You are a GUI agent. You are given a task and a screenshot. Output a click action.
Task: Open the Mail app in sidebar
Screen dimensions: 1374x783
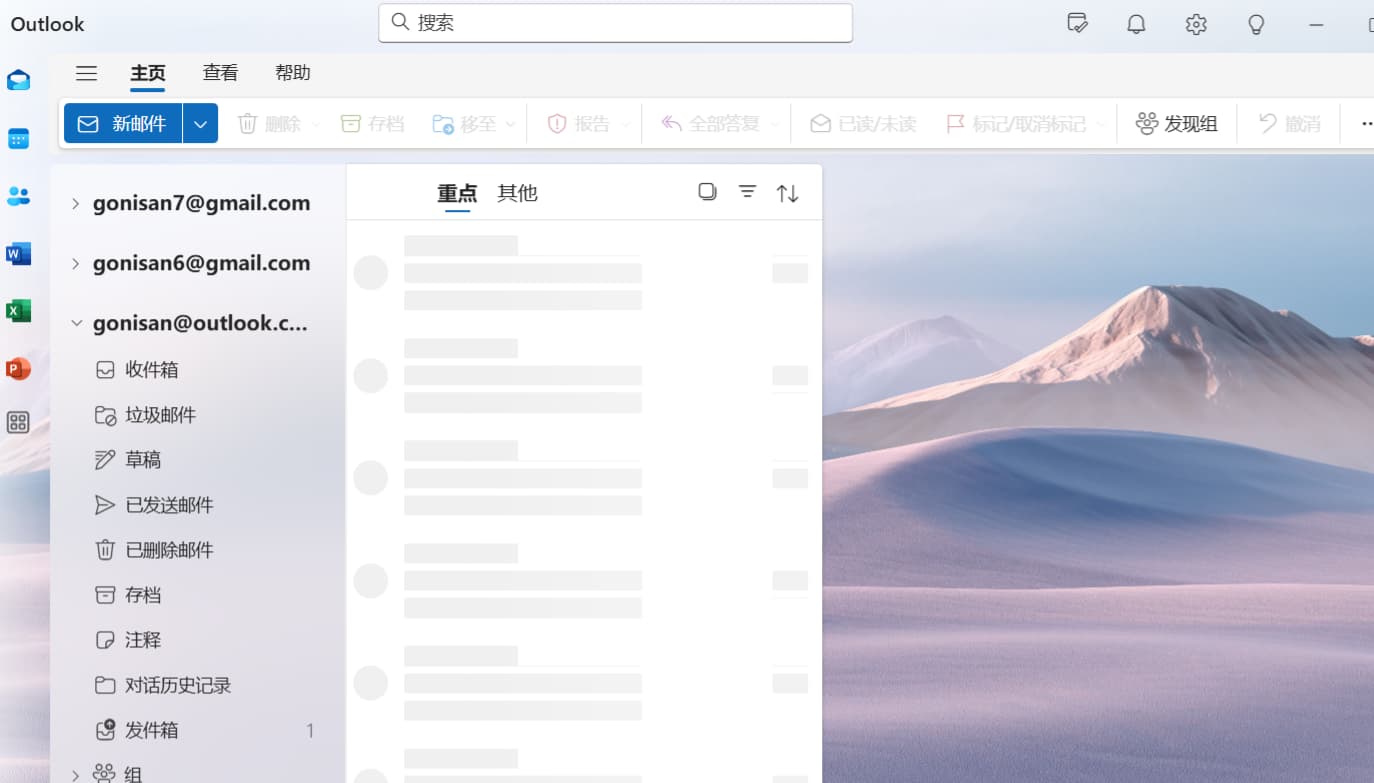tap(18, 81)
